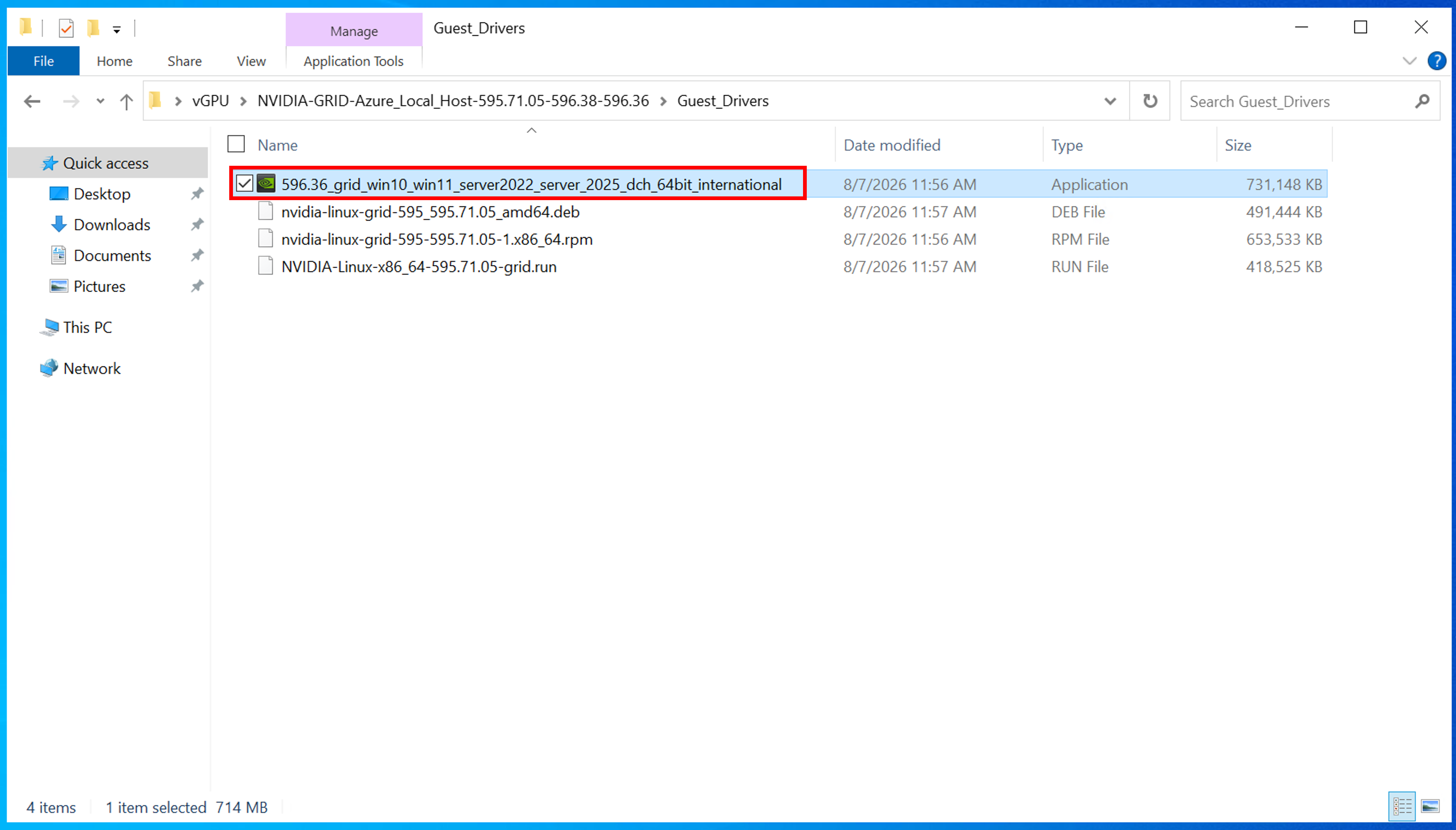Click the DEB File type cell
1456x830 pixels.
point(1078,212)
